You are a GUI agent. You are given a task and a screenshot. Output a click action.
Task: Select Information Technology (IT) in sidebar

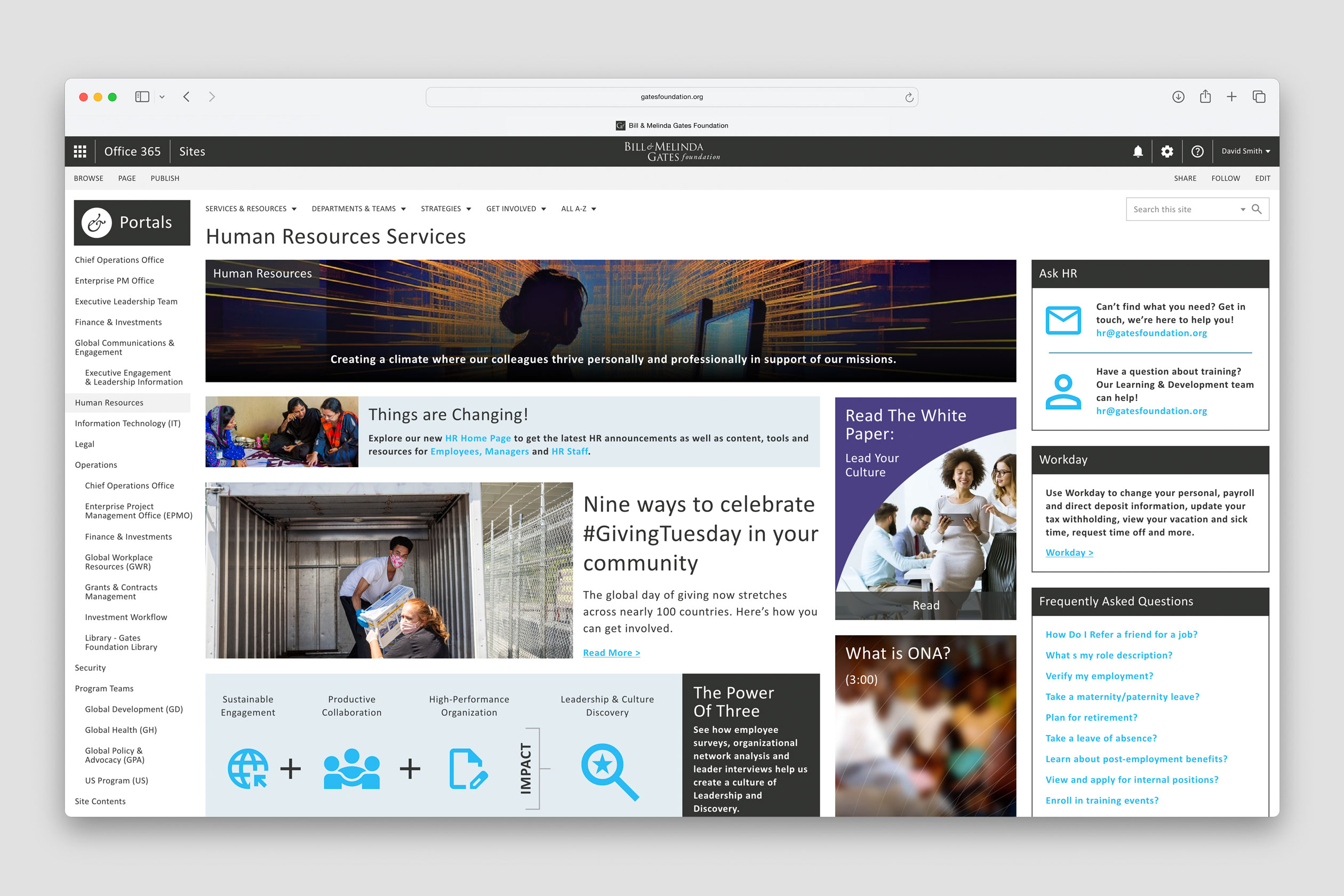(127, 423)
